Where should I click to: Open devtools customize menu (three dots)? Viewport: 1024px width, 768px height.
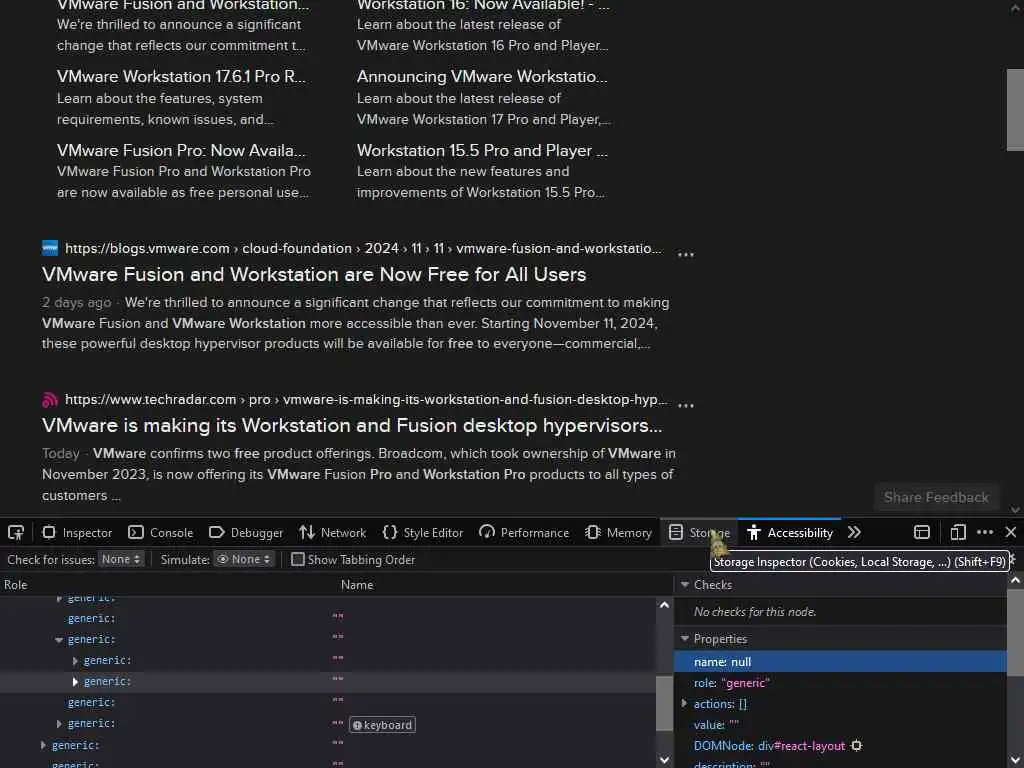(x=985, y=532)
